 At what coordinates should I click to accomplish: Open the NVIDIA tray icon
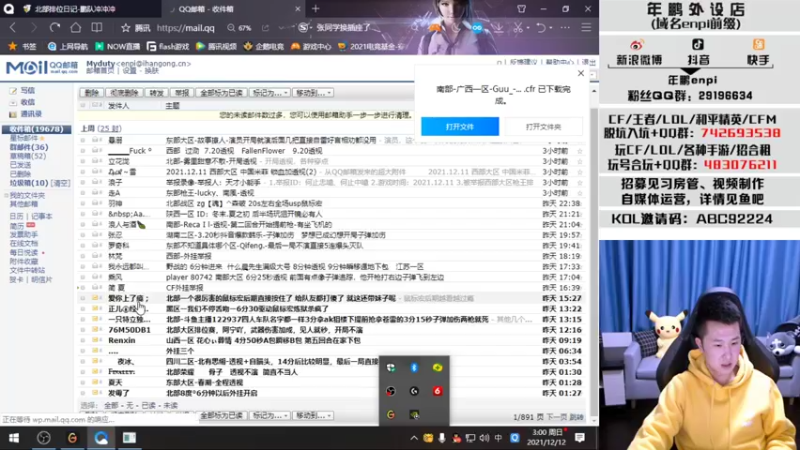[414, 415]
